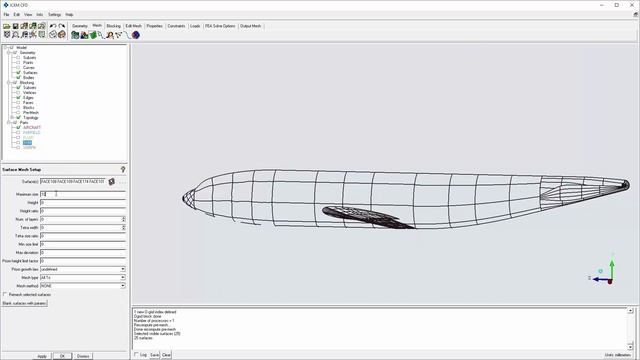The height and width of the screenshot is (360, 640).
Task: Click the OK button
Action: point(62,356)
